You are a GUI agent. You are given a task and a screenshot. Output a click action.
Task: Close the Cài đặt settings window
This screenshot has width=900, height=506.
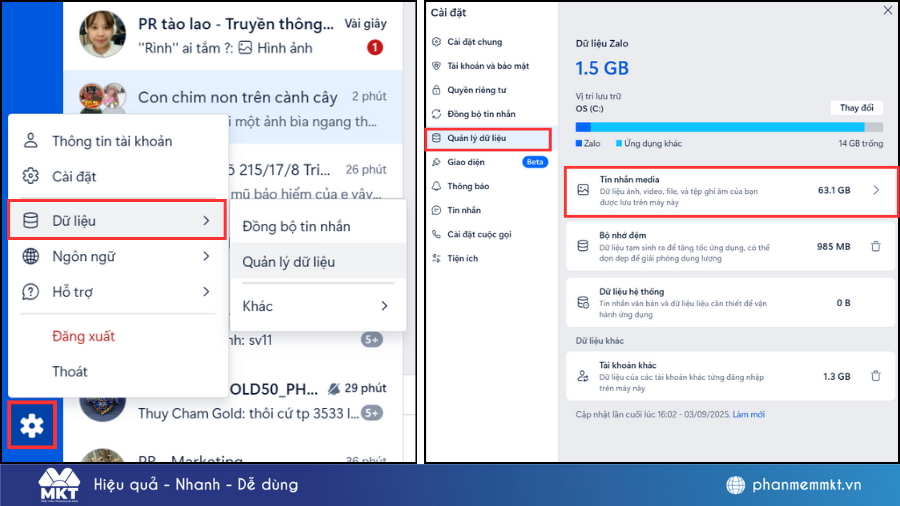pos(887,11)
